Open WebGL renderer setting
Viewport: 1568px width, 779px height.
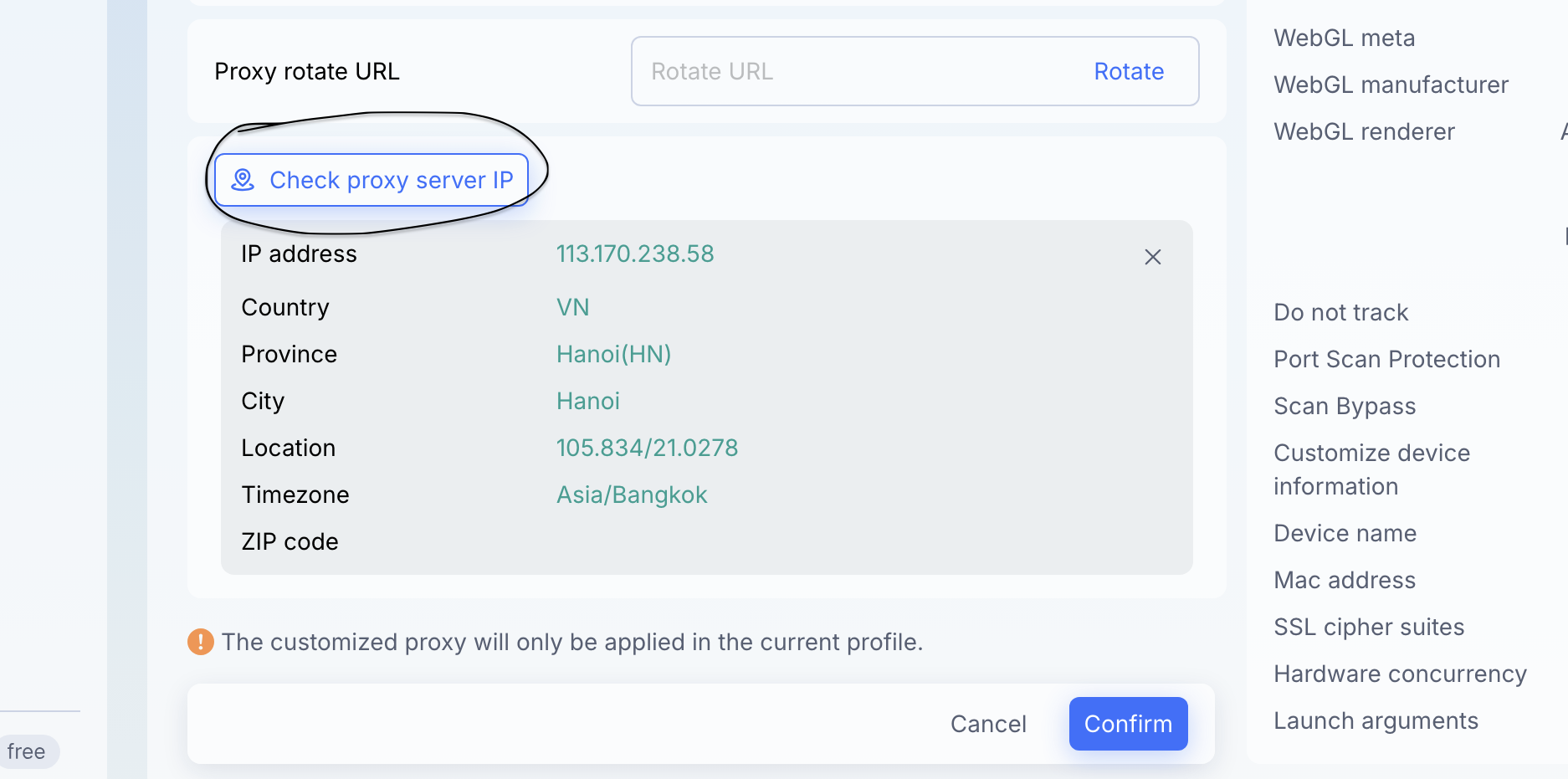(x=1364, y=131)
